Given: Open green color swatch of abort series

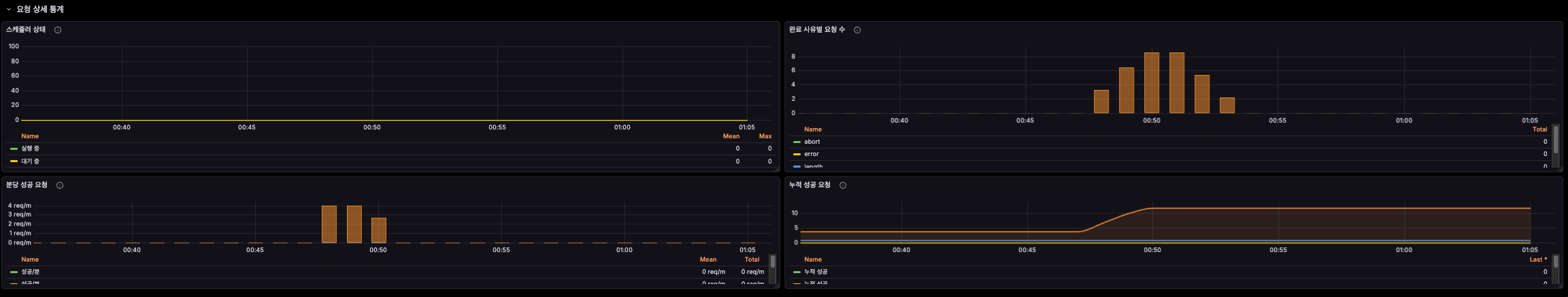Looking at the screenshot, I should [x=797, y=142].
